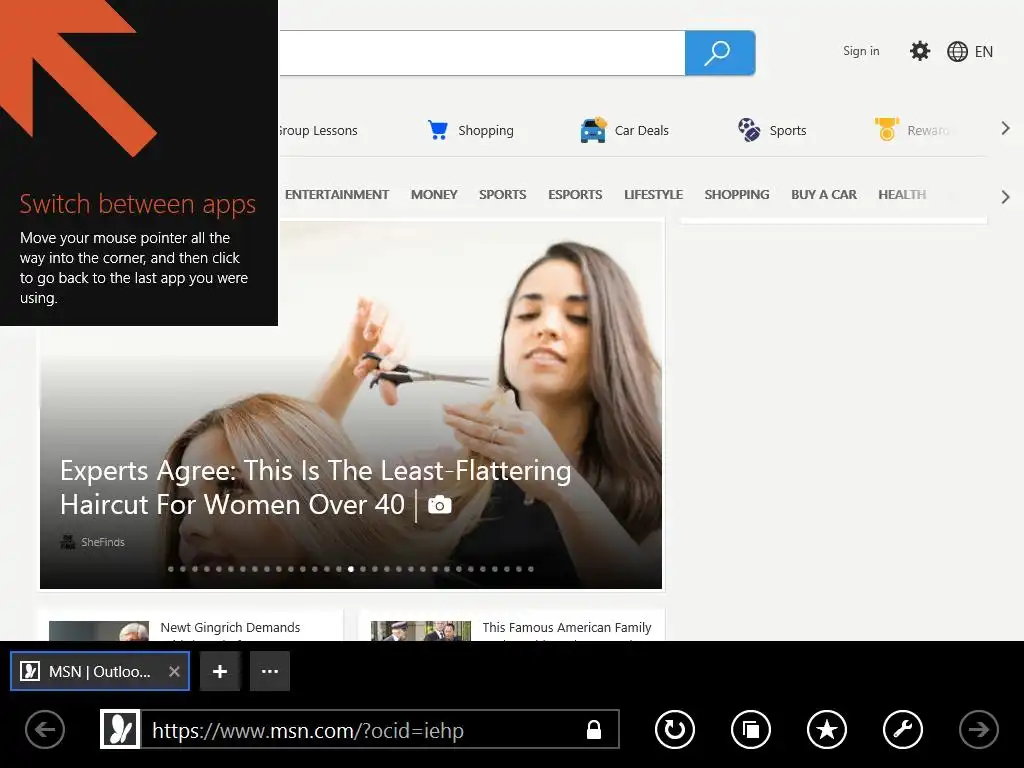Open the EN language globe selector

pyautogui.click(x=970, y=52)
